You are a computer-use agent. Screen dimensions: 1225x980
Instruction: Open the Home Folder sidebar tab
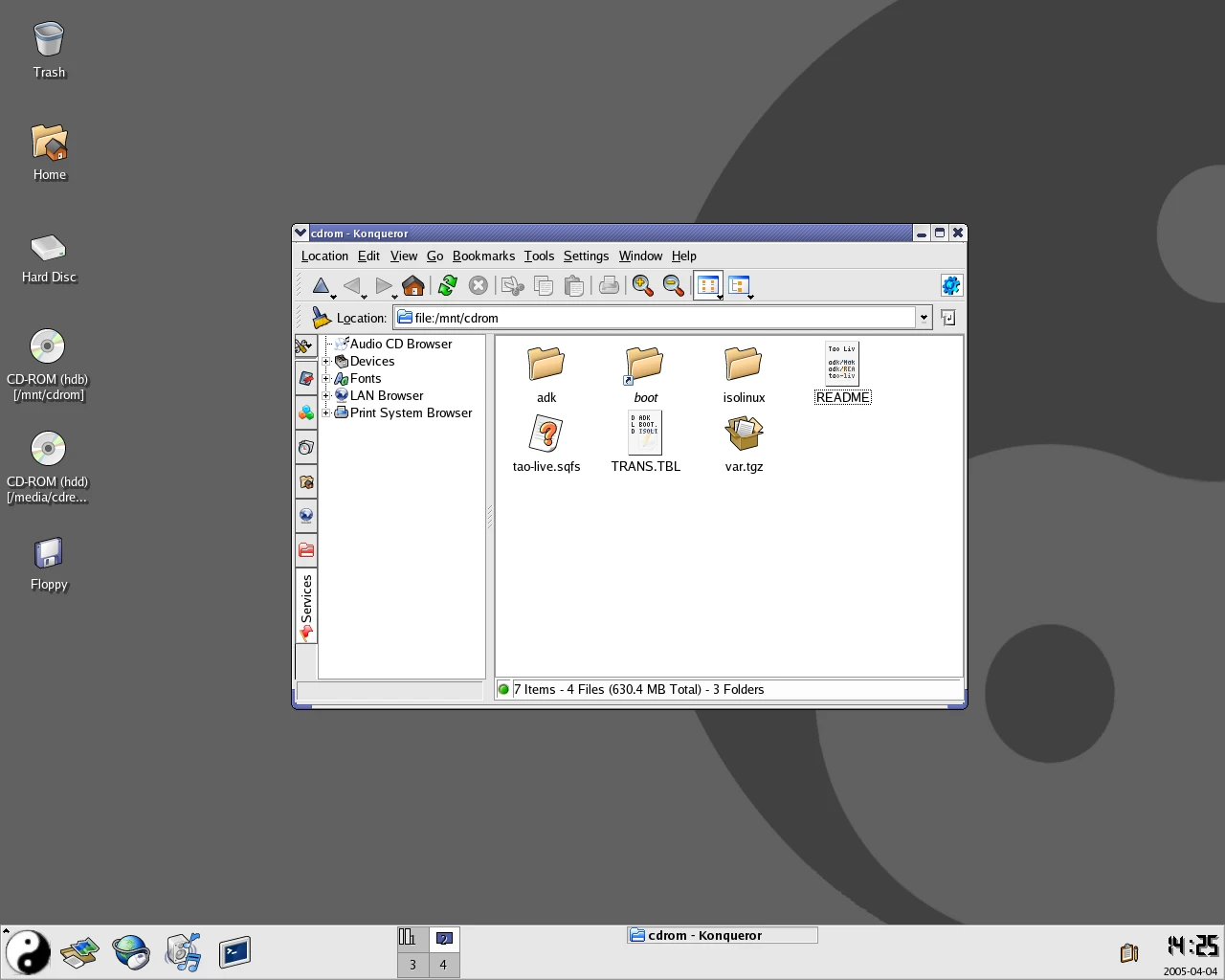coord(305,482)
